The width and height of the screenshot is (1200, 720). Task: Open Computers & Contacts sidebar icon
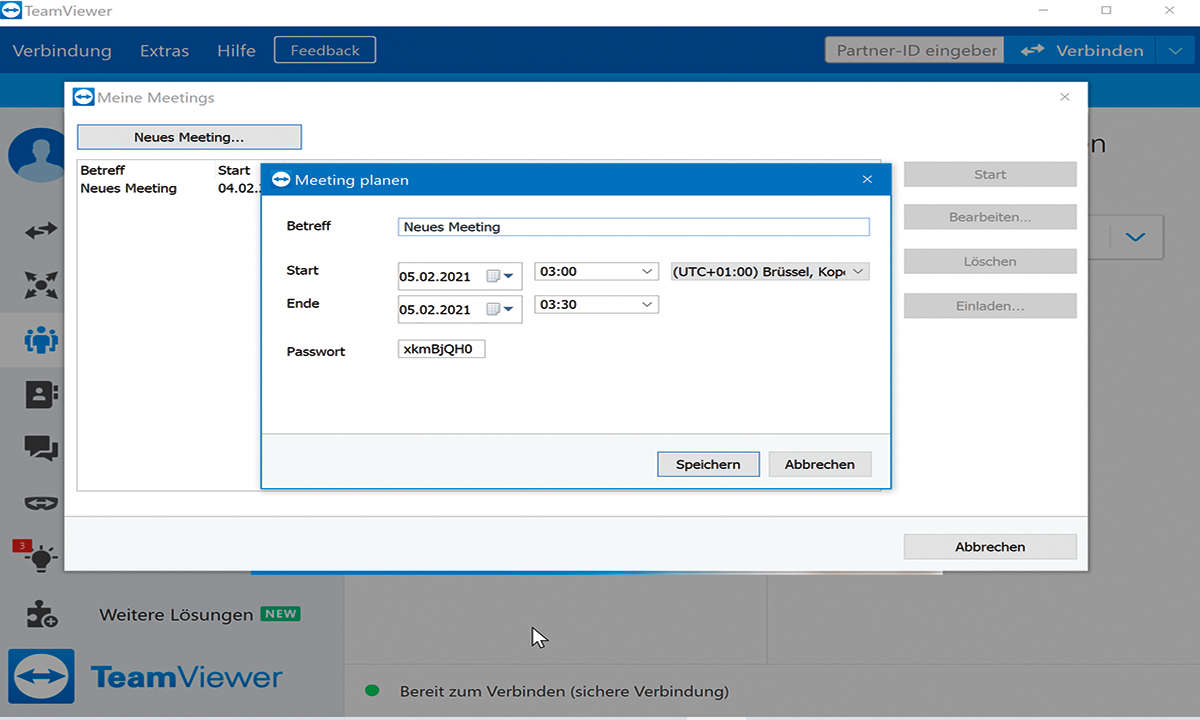(41, 394)
